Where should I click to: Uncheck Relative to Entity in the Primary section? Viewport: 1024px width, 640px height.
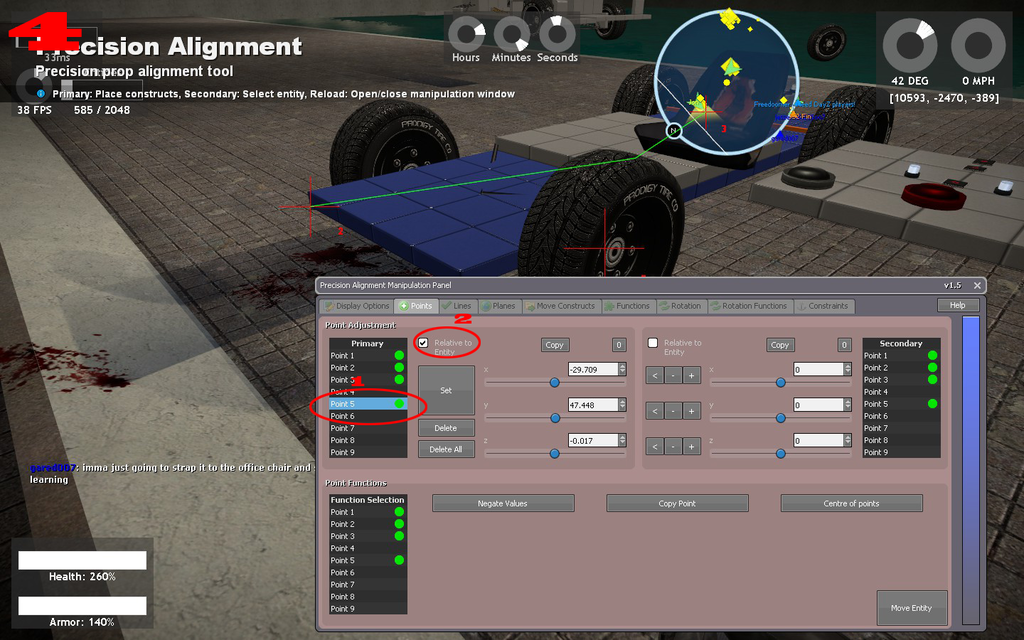coord(424,343)
